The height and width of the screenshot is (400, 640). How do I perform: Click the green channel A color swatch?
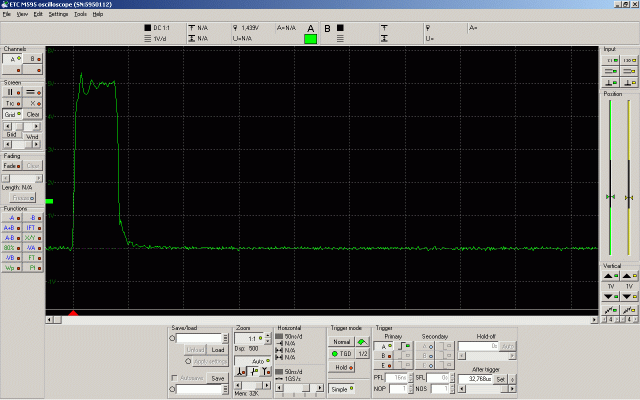311,38
